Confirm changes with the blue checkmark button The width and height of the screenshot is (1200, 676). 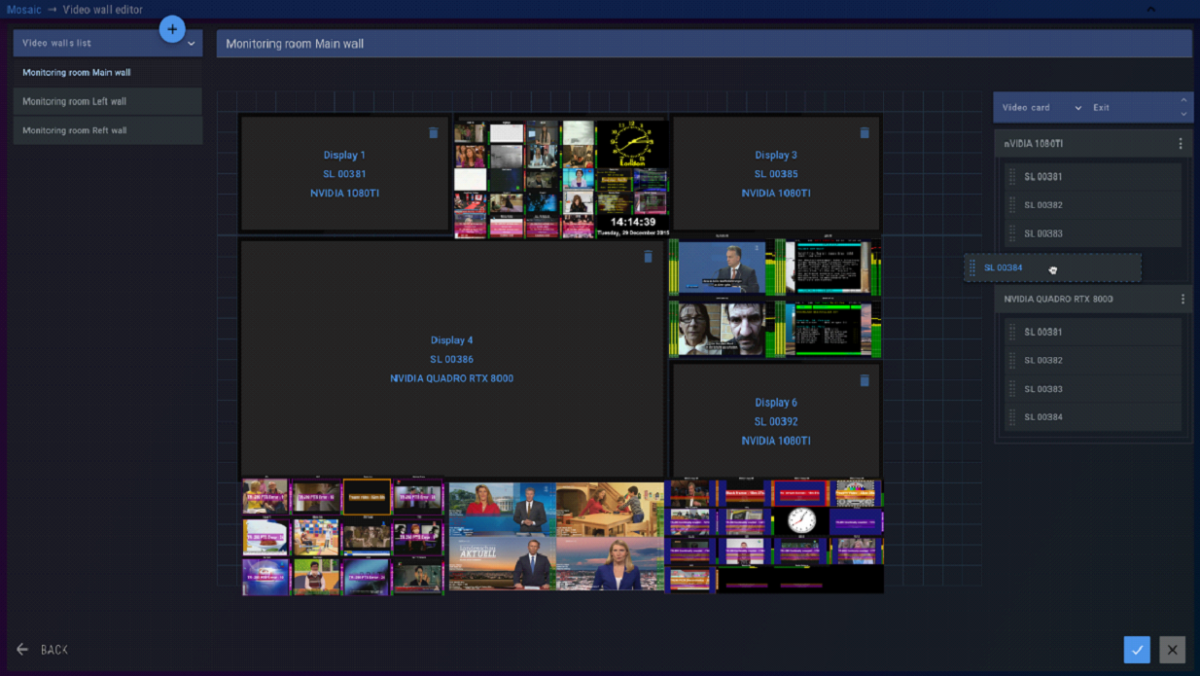click(x=1136, y=650)
